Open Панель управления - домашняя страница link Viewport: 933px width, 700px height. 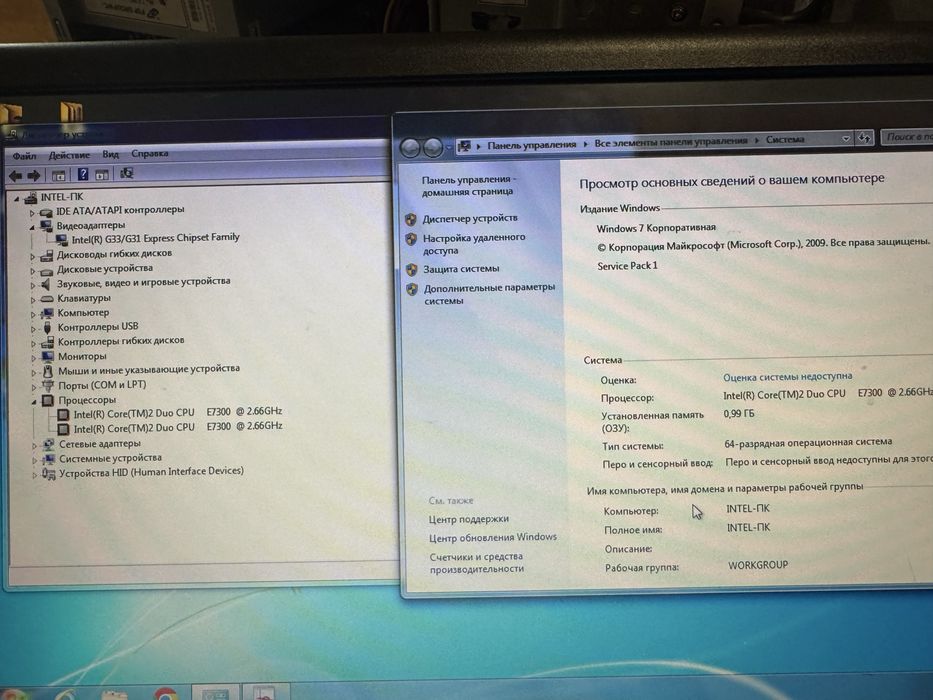(x=469, y=186)
